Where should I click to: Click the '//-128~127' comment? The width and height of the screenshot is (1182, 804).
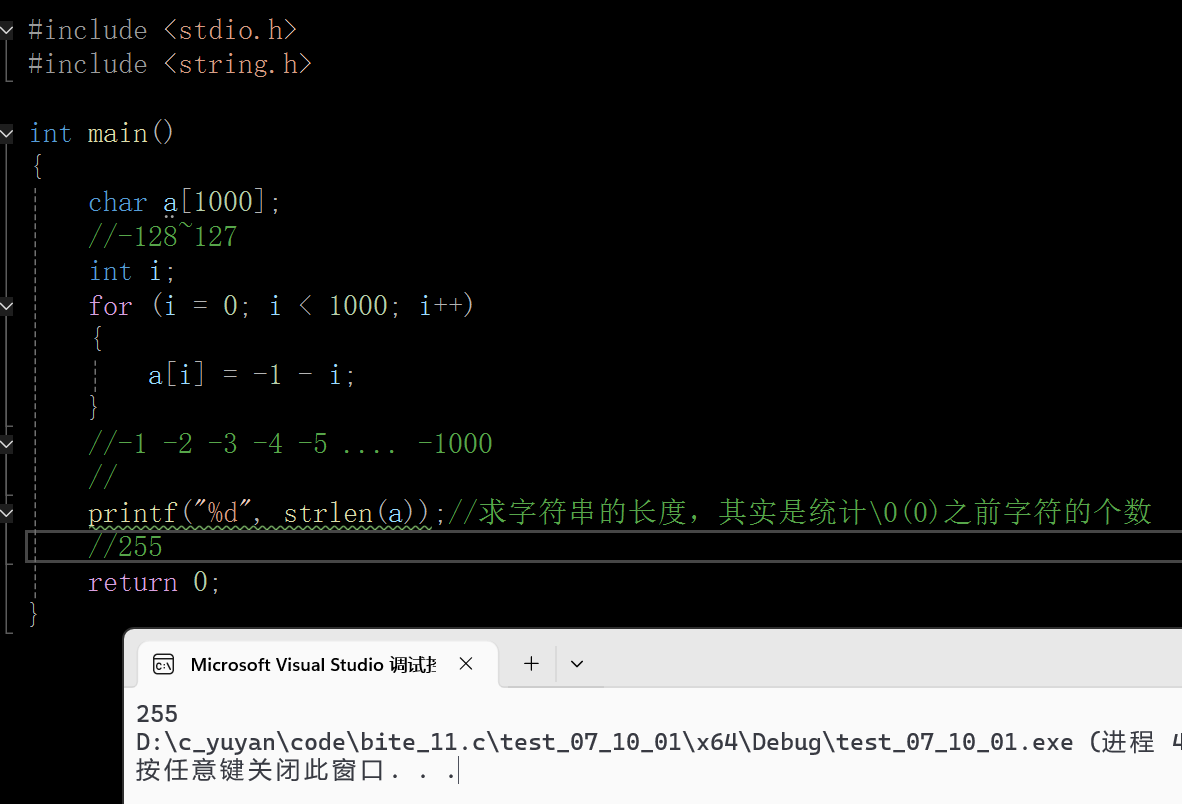tap(163, 237)
